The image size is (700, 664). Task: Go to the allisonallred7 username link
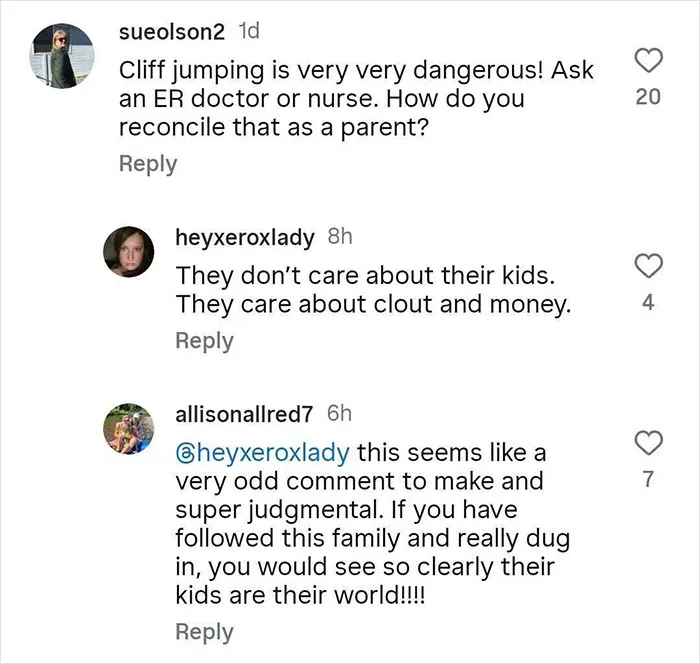244,414
